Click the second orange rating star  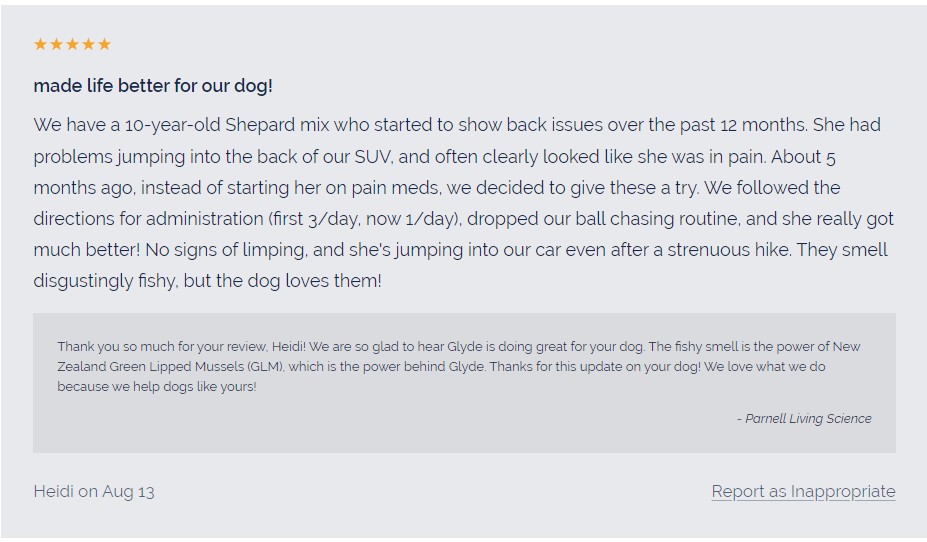(x=56, y=44)
